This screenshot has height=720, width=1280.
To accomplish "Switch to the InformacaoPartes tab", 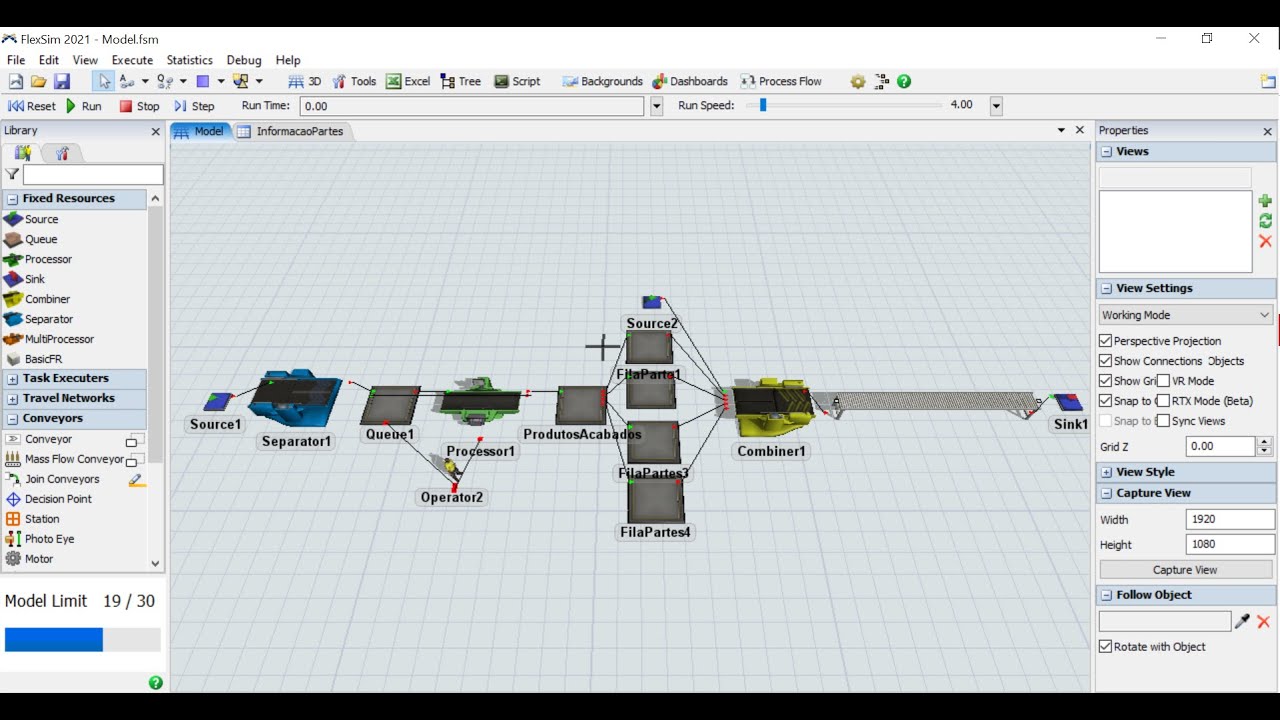I will tap(290, 131).
